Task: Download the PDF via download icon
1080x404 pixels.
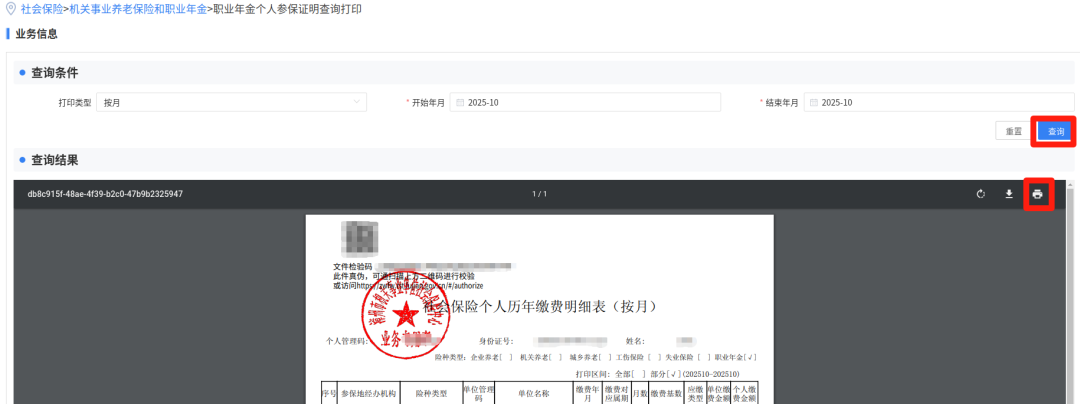Action: click(x=1009, y=194)
